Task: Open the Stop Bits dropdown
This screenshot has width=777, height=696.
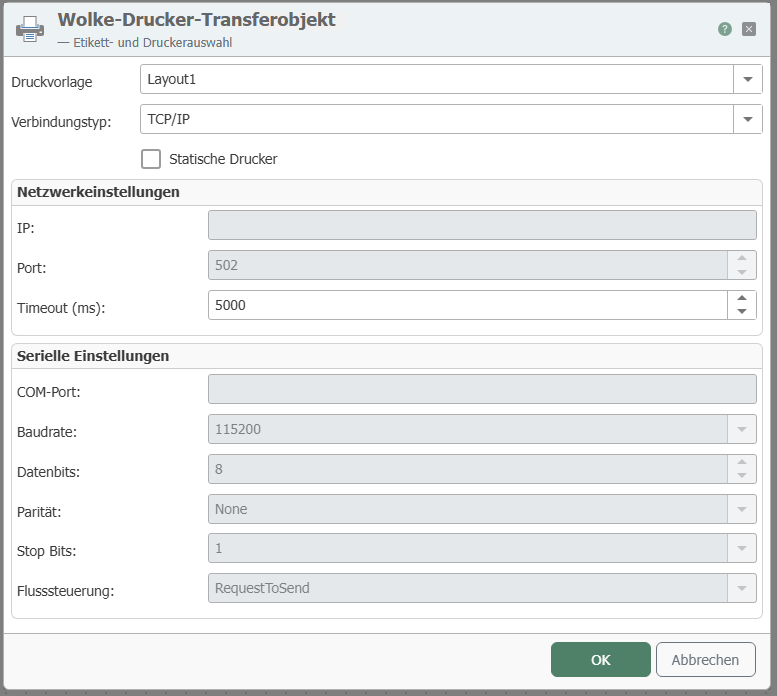Action: click(x=741, y=548)
